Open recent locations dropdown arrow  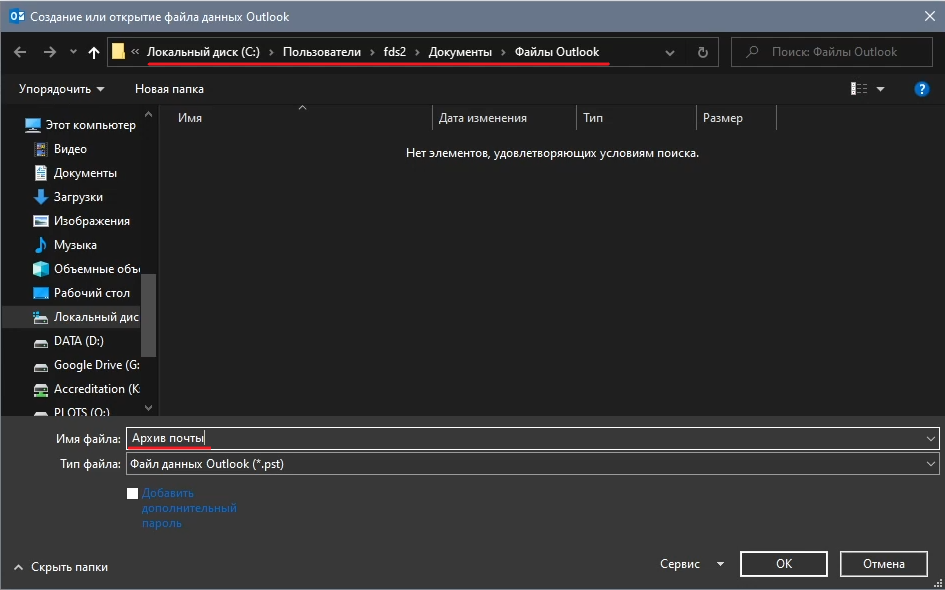[73, 52]
